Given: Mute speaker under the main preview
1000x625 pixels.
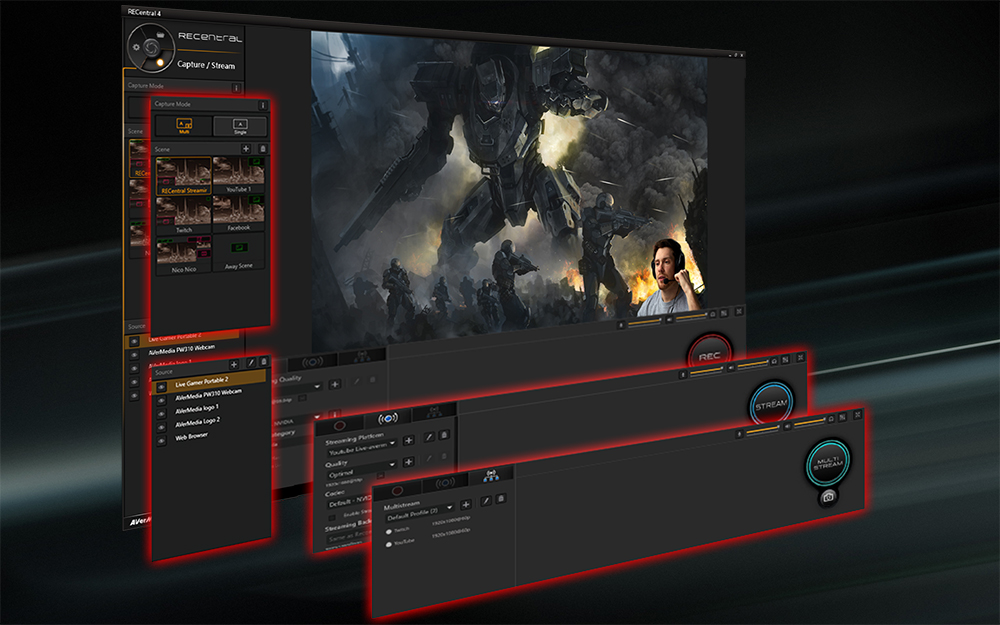Looking at the screenshot, I should click(x=670, y=319).
